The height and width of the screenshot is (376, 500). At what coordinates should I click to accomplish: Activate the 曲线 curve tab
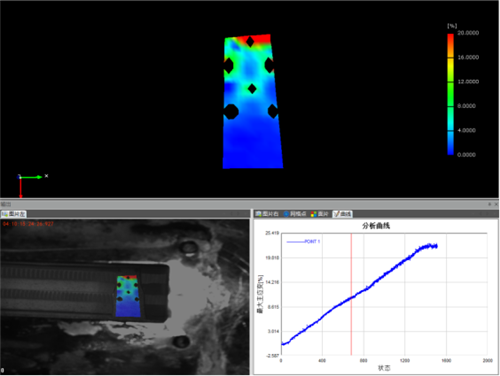tap(343, 214)
